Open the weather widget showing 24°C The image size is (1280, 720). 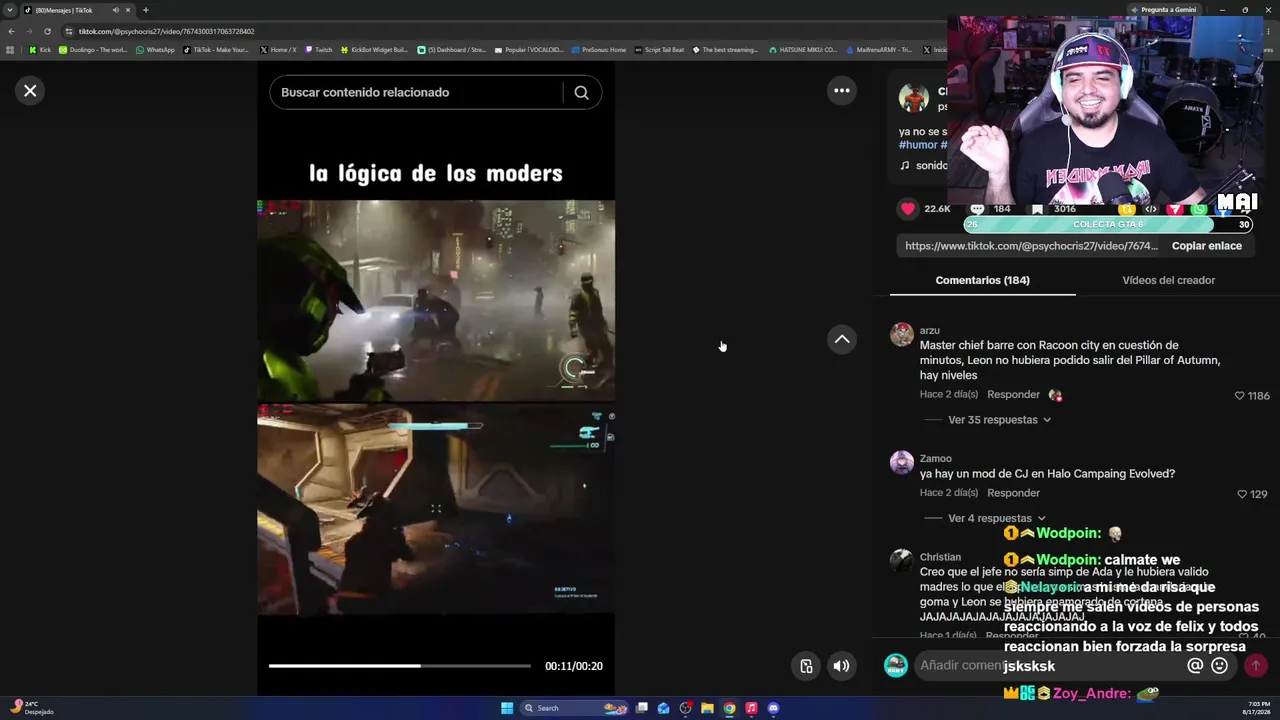[30, 708]
